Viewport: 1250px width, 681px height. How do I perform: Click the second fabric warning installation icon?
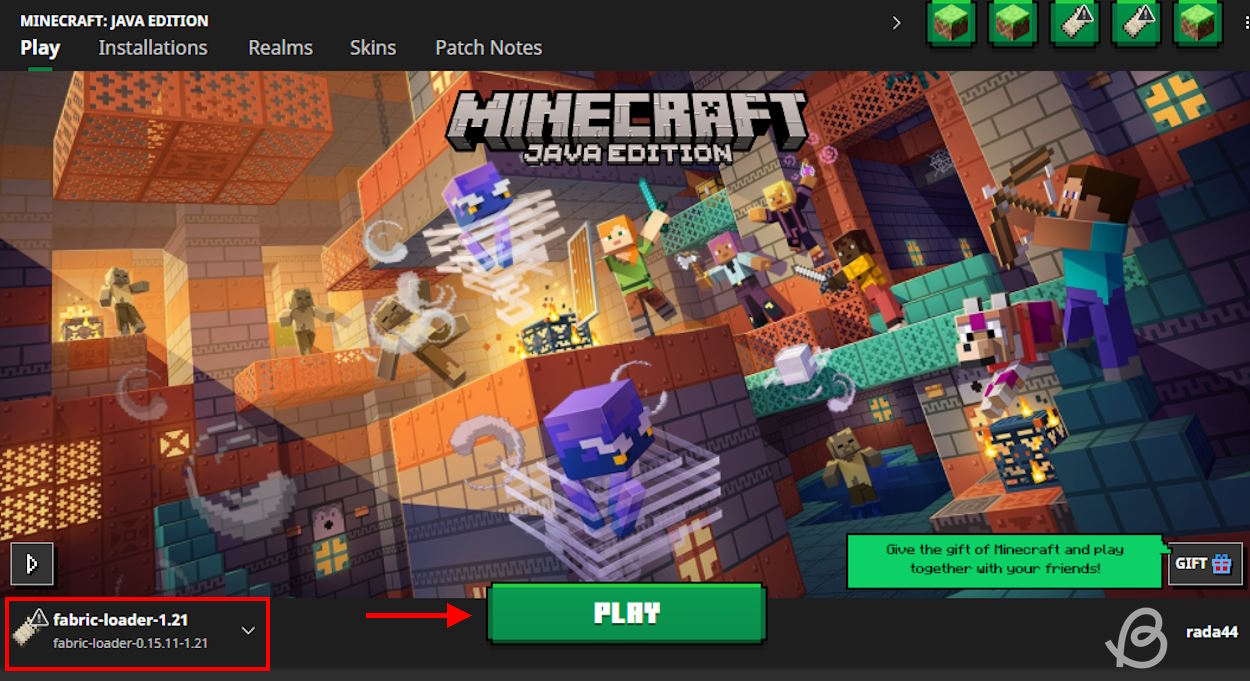click(1137, 24)
